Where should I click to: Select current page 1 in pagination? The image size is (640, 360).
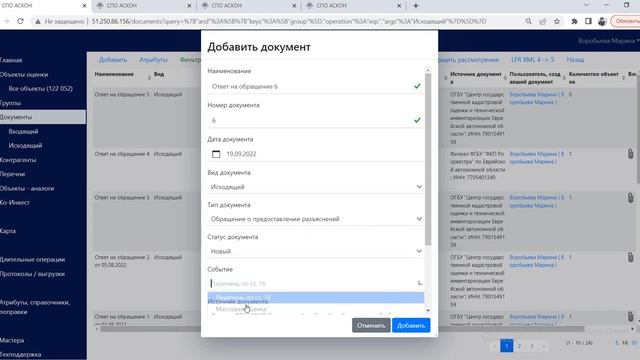pyautogui.click(x=507, y=346)
